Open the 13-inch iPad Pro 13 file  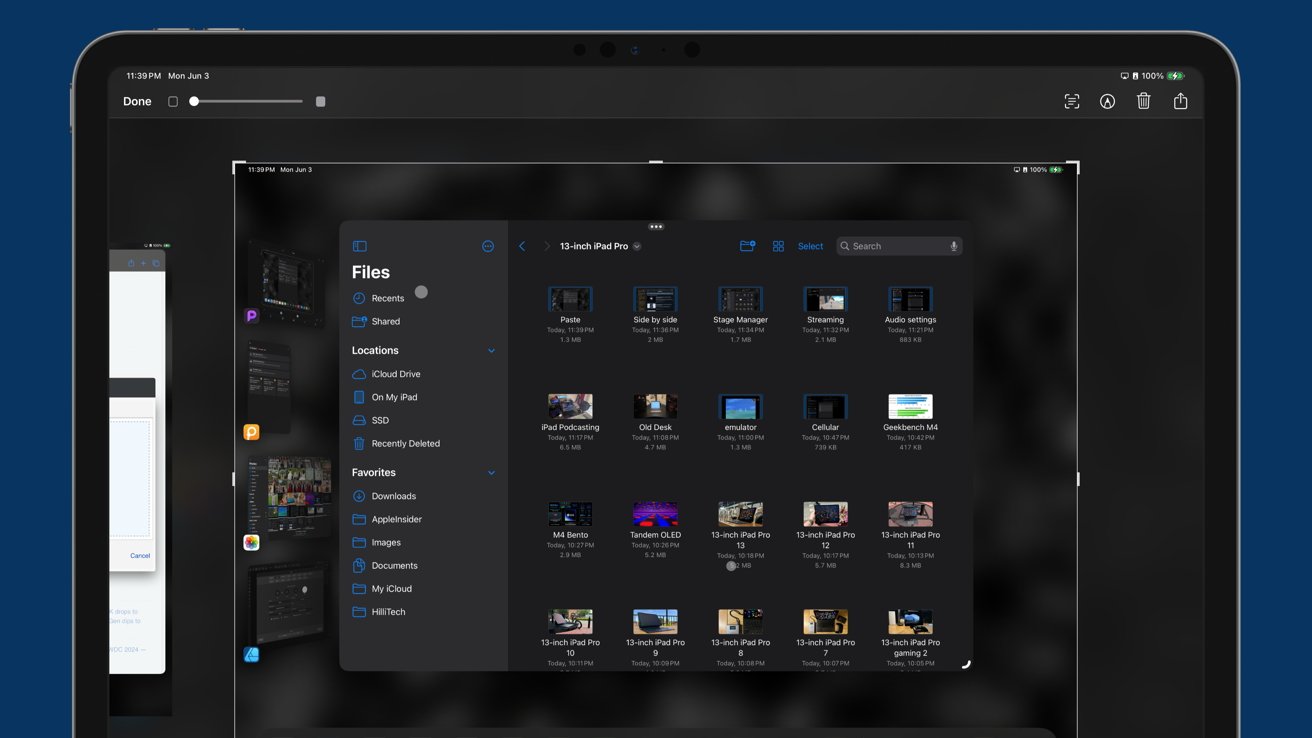pyautogui.click(x=740, y=514)
